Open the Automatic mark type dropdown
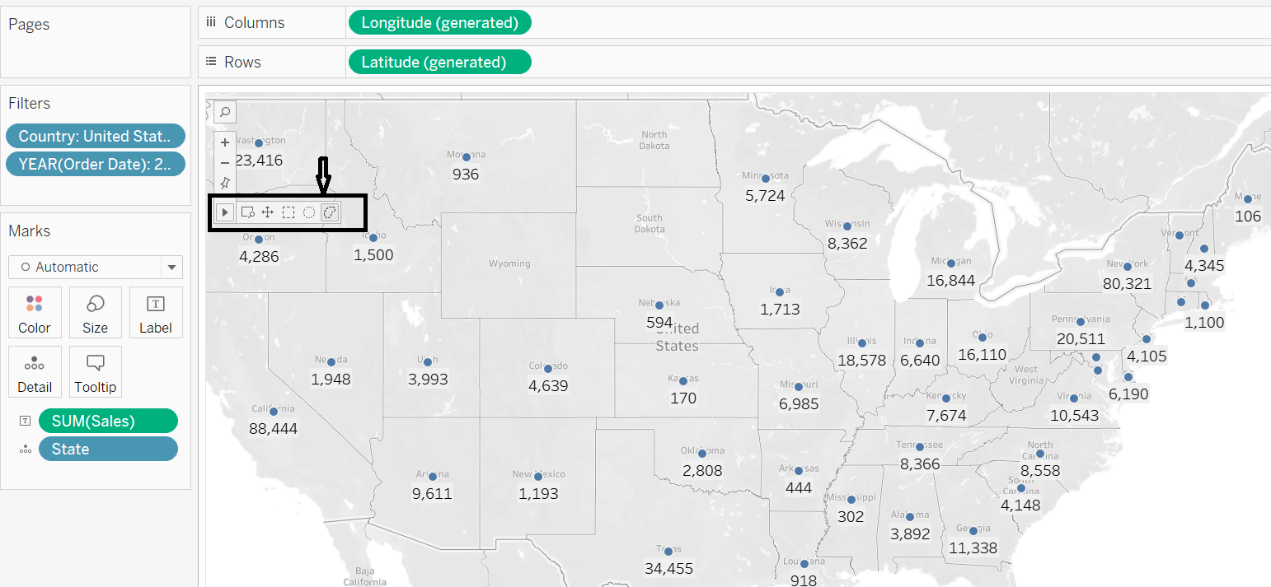The width and height of the screenshot is (1271, 587). pos(95,267)
